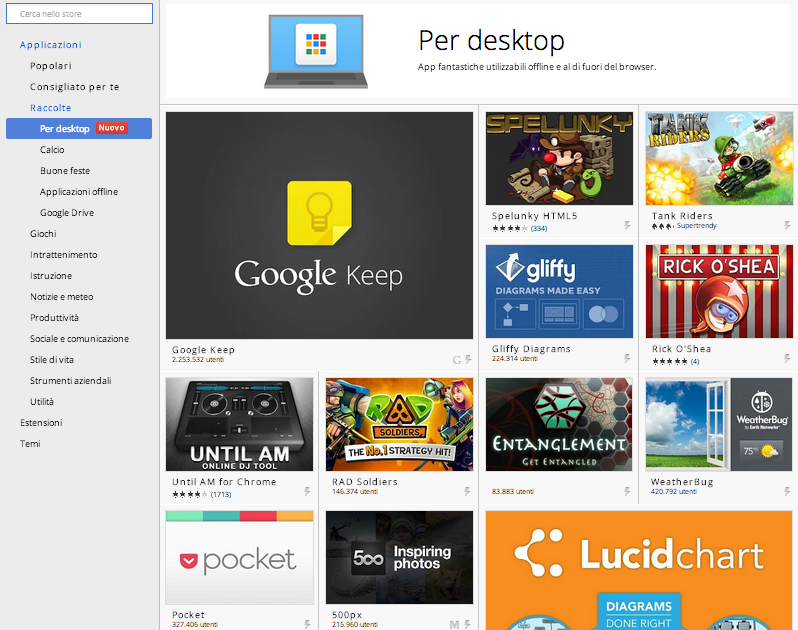This screenshot has height=630, width=798.
Task: Open the Calcio collection
Action: pyautogui.click(x=52, y=150)
